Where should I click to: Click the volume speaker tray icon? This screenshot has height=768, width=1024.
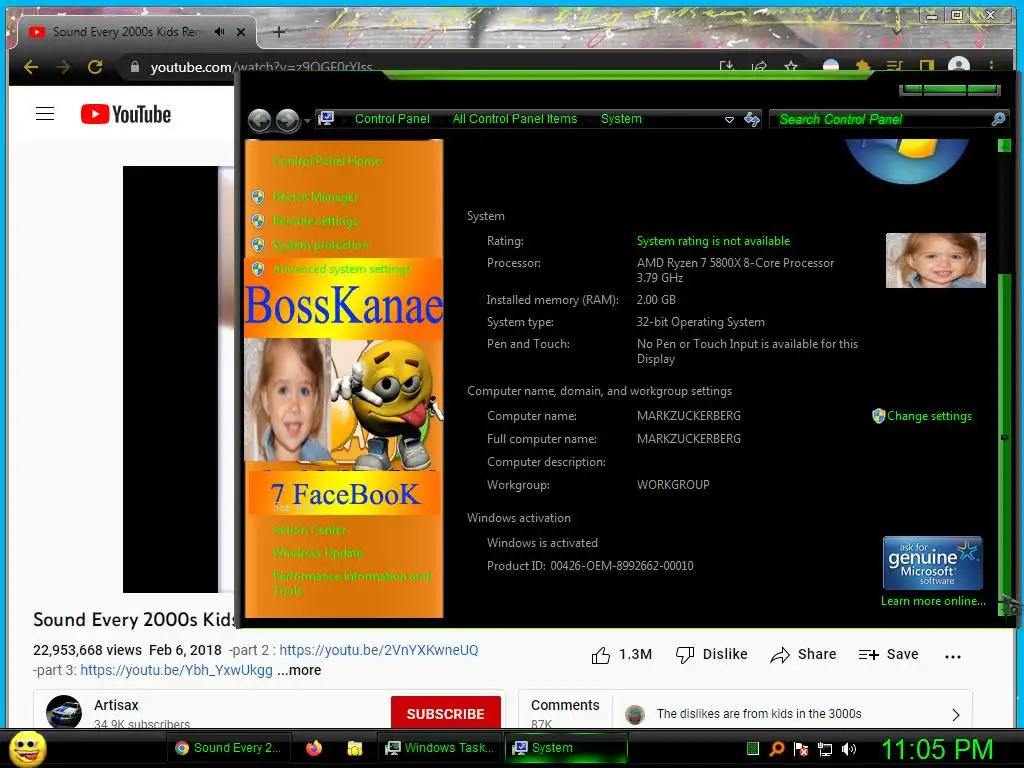click(x=849, y=749)
